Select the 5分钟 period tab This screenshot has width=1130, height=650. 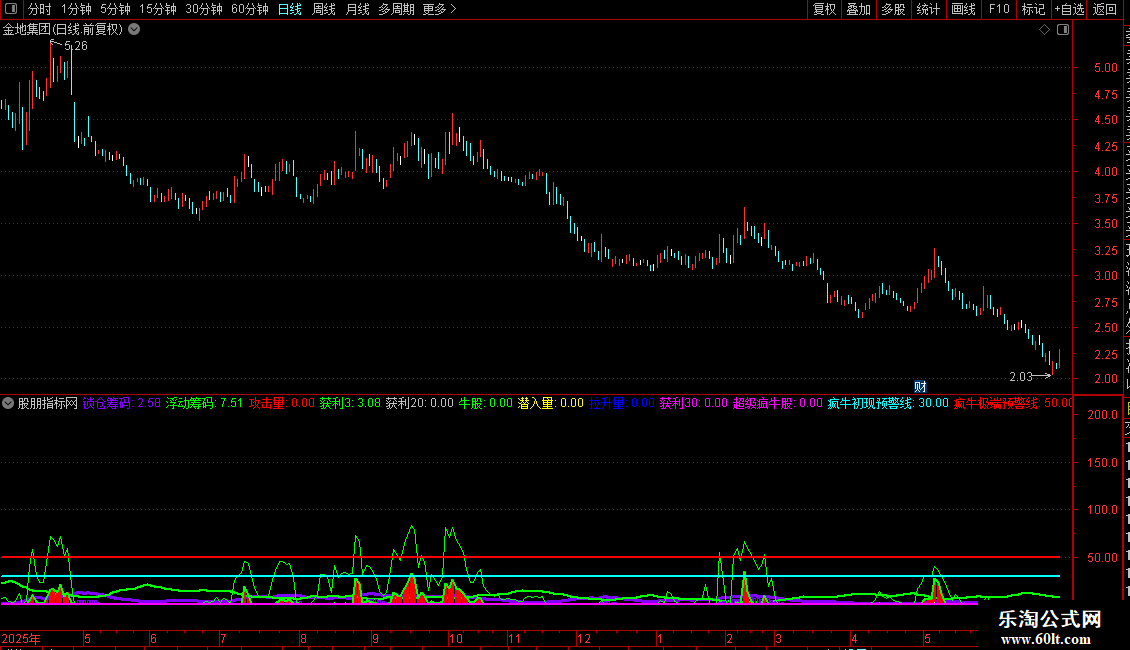[115, 9]
